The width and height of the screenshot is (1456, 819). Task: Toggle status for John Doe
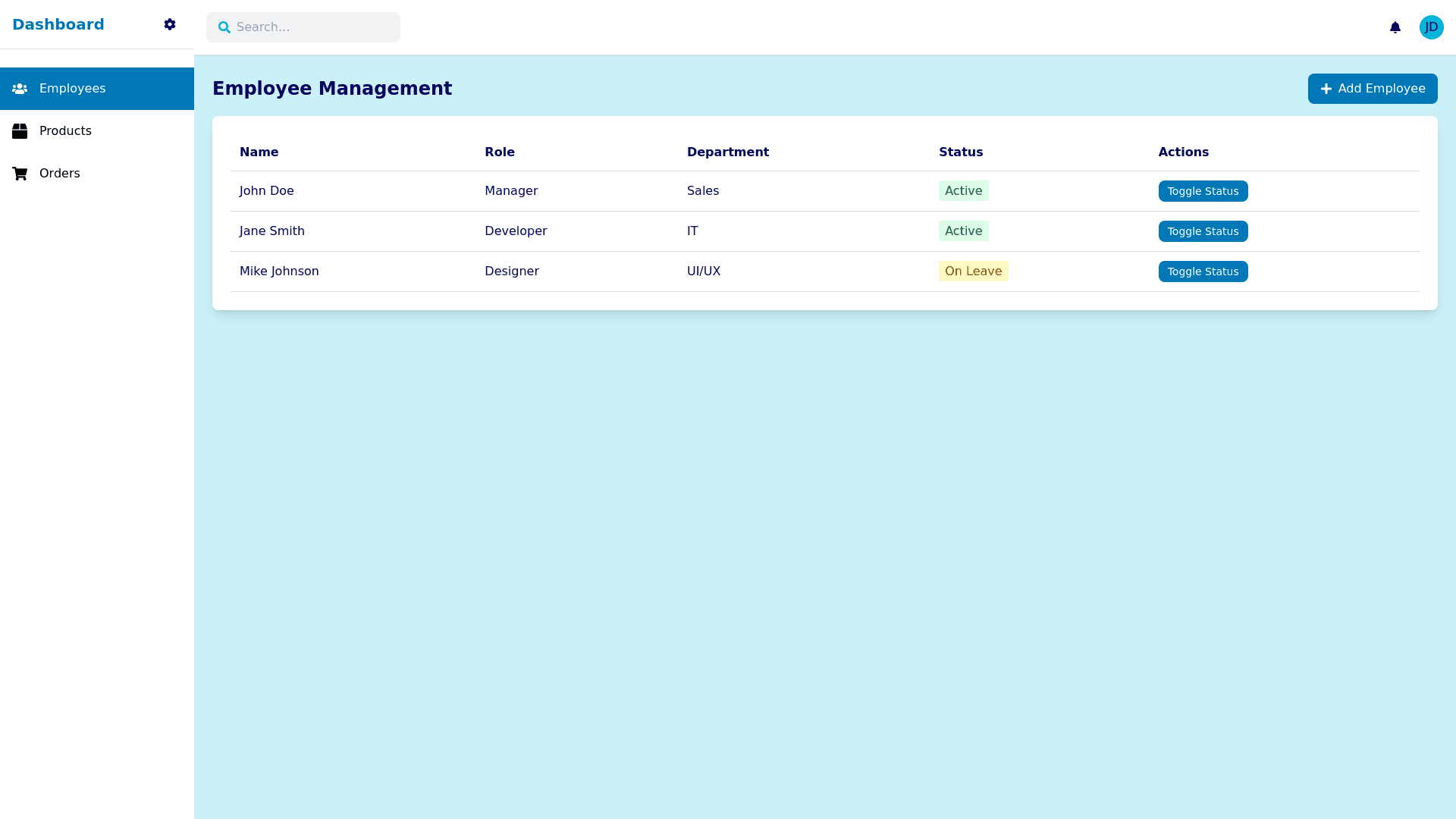(1203, 191)
